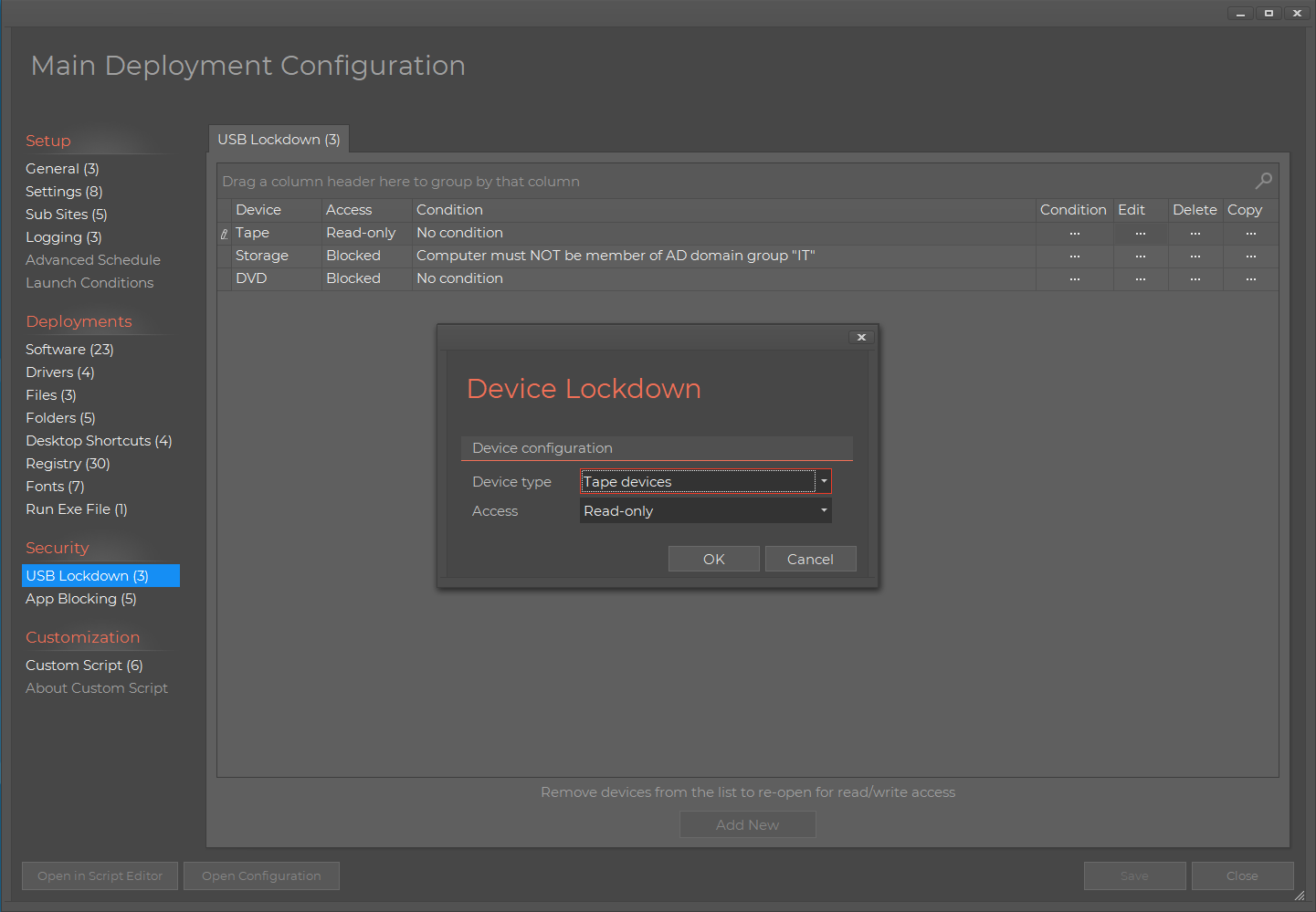This screenshot has height=912, width=1316.
Task: Select the USB Lockdown (3) tab
Action: coord(279,139)
